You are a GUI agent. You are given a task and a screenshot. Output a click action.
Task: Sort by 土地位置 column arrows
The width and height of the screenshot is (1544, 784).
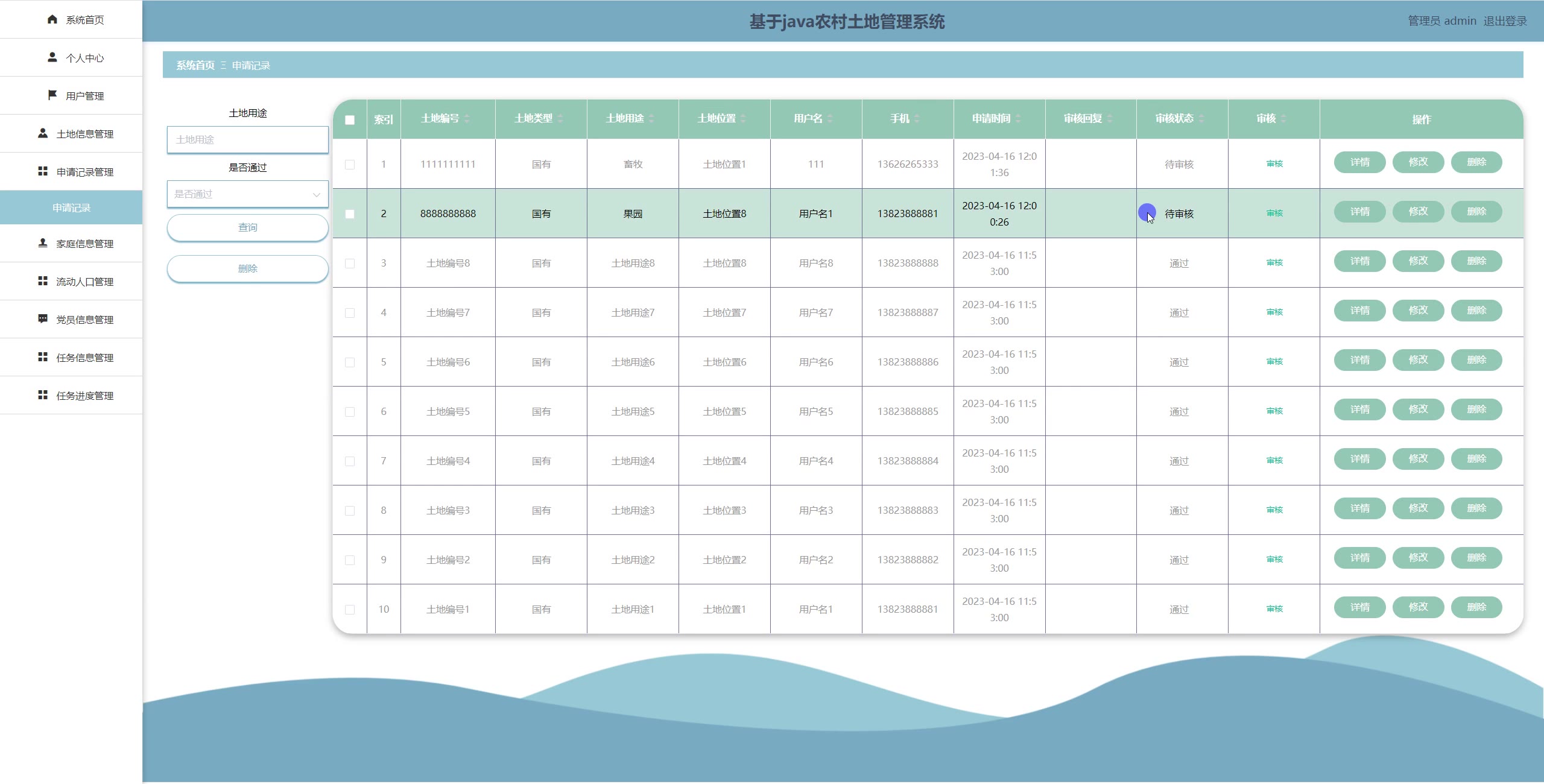[x=743, y=119]
